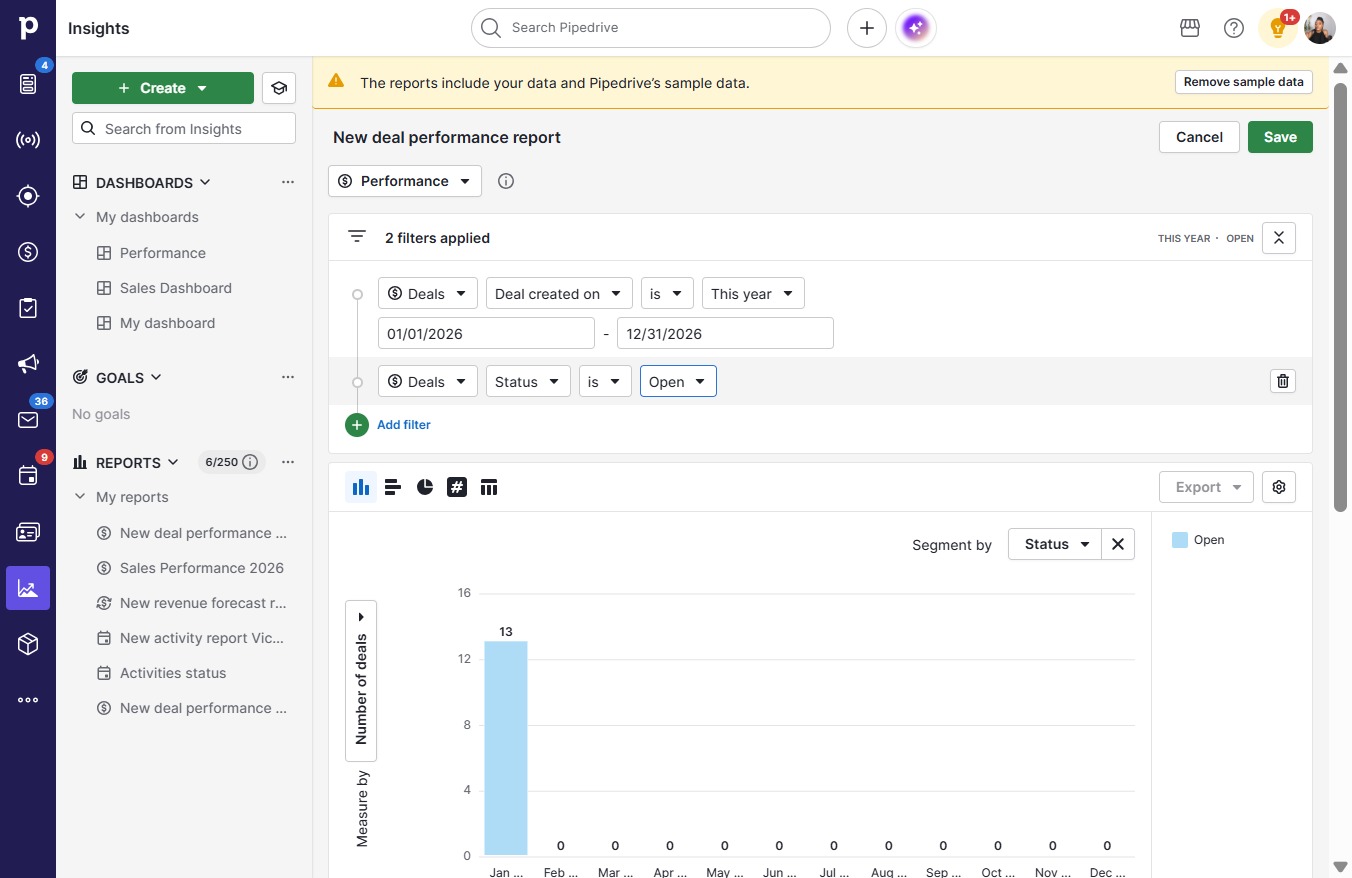Open the lightbulb sales assistant notifications
The image size is (1352, 878).
point(1278,28)
